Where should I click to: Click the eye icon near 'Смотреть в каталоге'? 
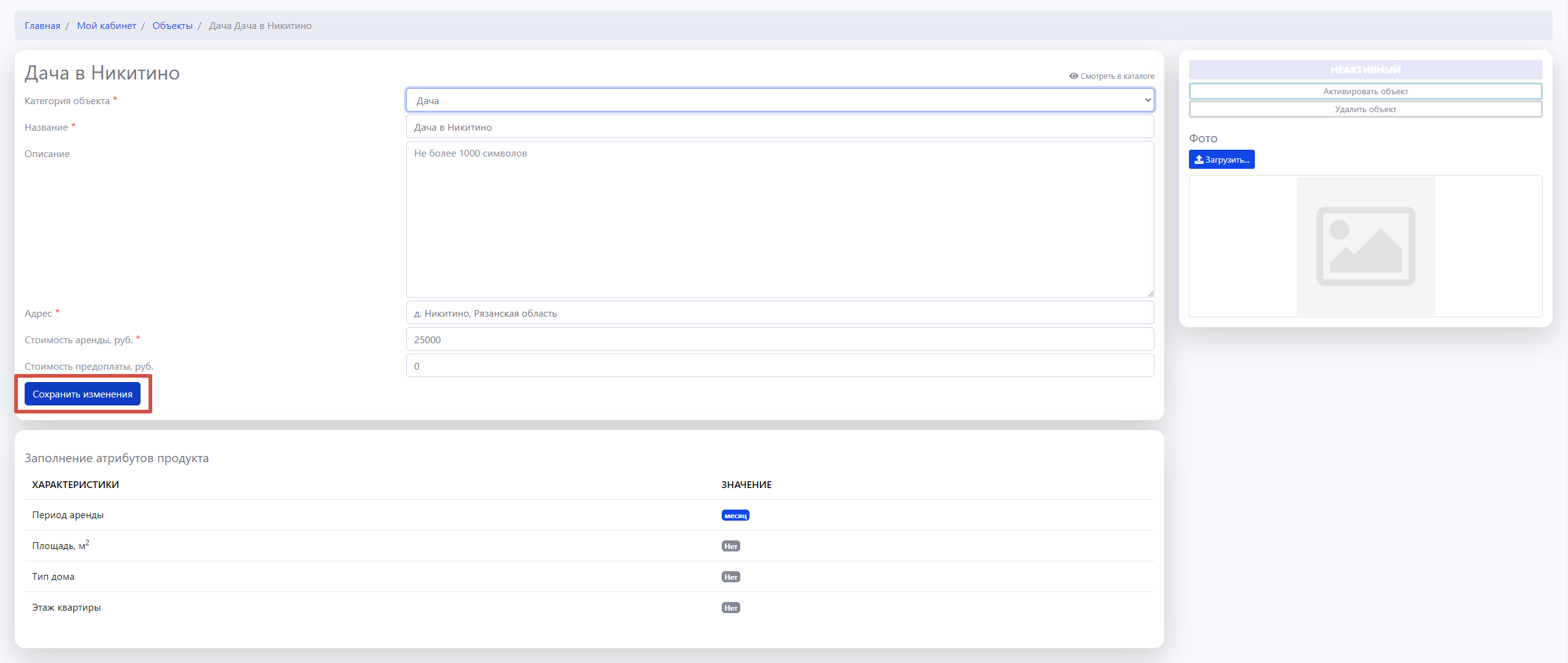(x=1073, y=76)
